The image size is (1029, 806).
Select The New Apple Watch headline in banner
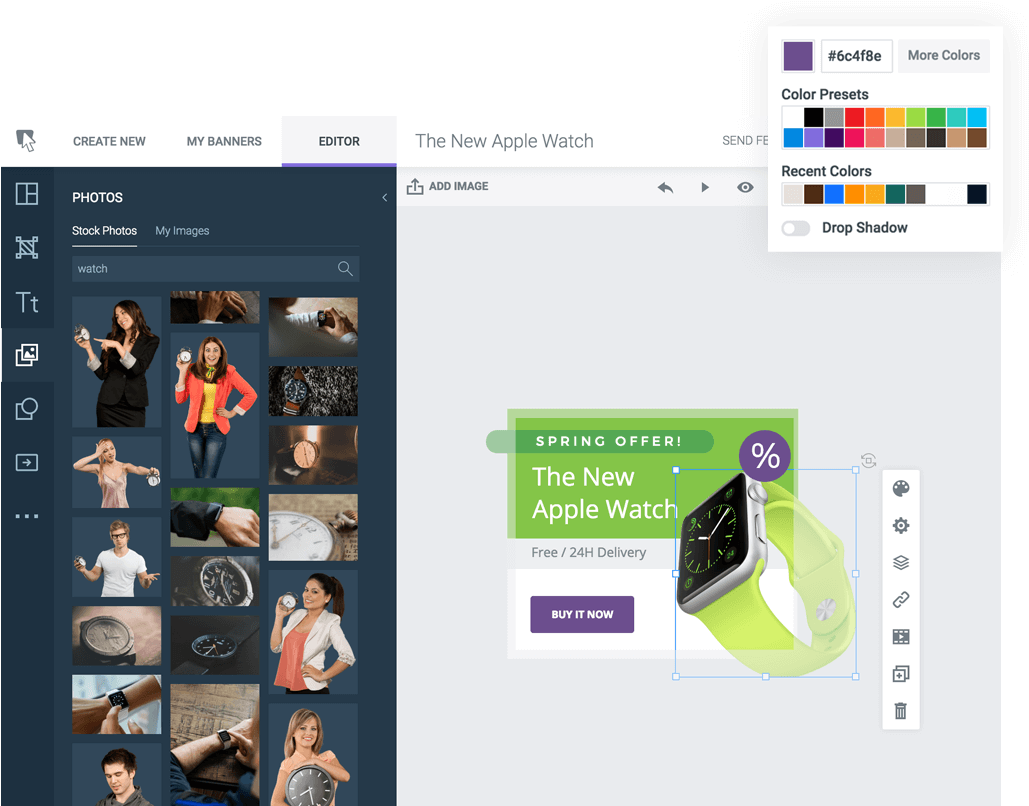[x=604, y=493]
